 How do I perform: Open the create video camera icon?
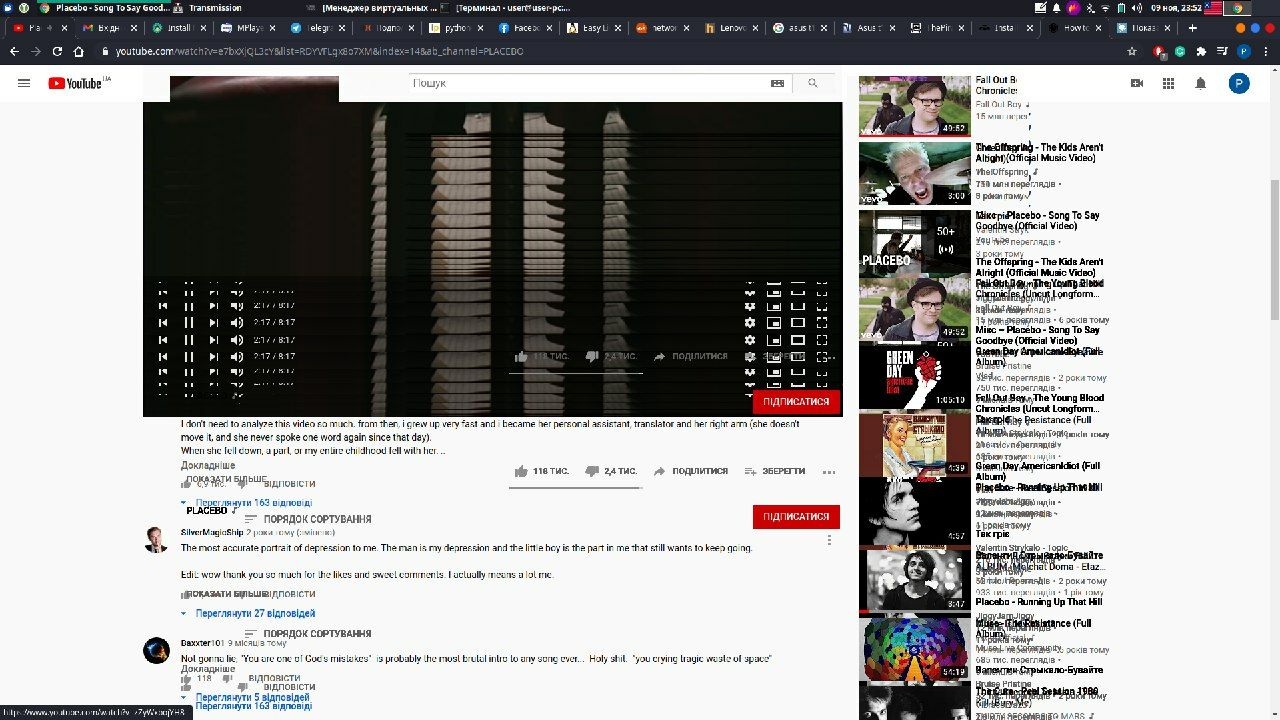click(1137, 83)
